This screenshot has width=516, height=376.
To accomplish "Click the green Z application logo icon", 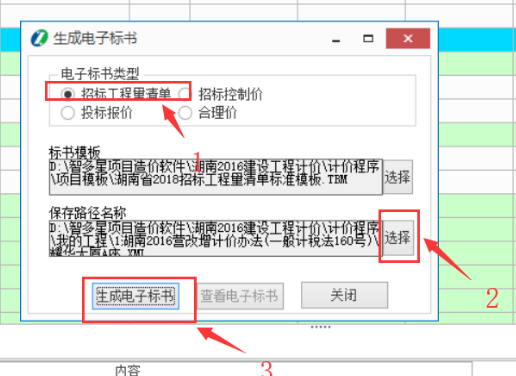I will (x=39, y=38).
